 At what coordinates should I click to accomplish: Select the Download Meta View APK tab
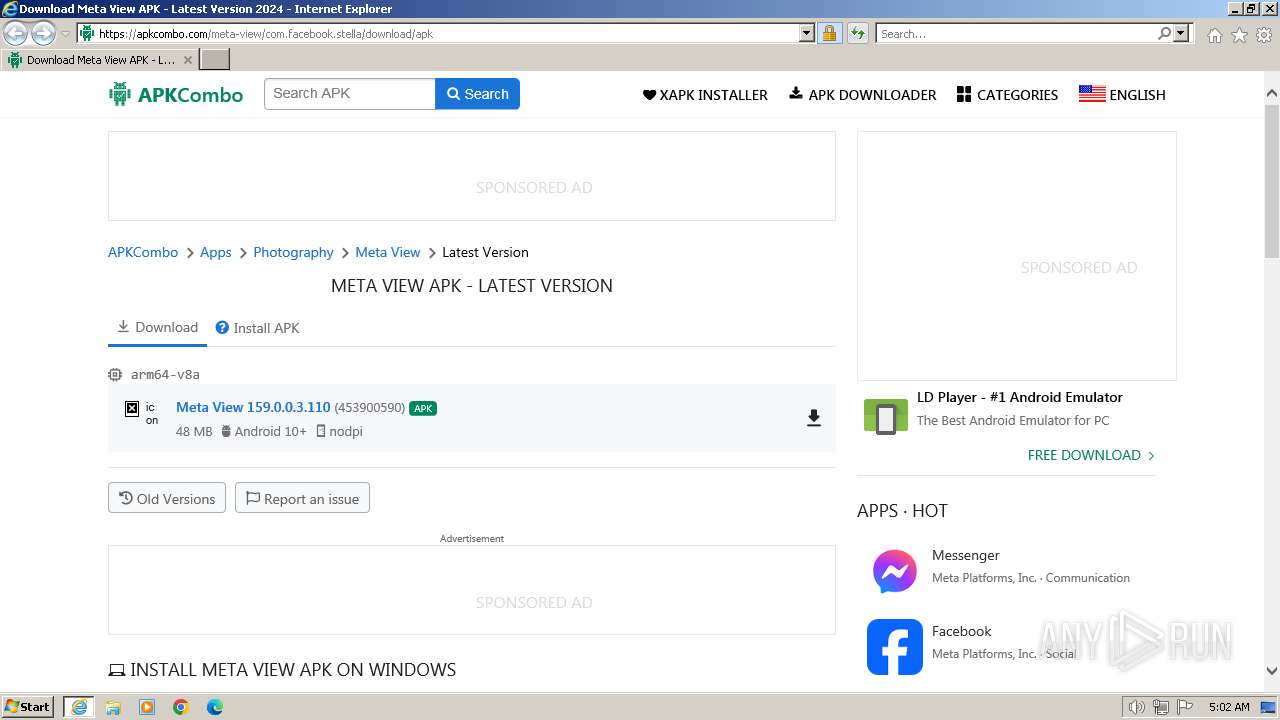100,60
